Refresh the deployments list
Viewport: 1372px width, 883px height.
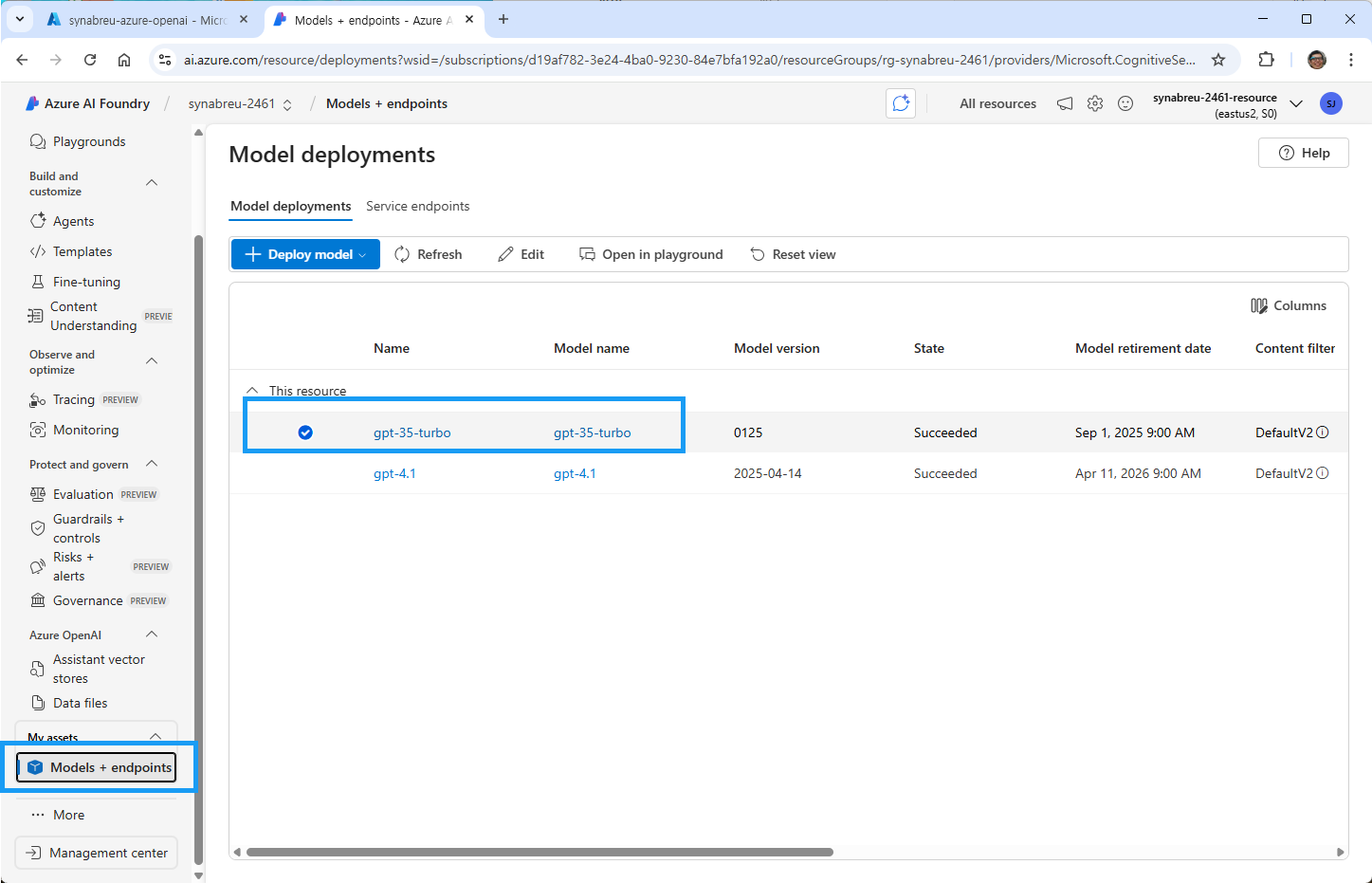(428, 254)
